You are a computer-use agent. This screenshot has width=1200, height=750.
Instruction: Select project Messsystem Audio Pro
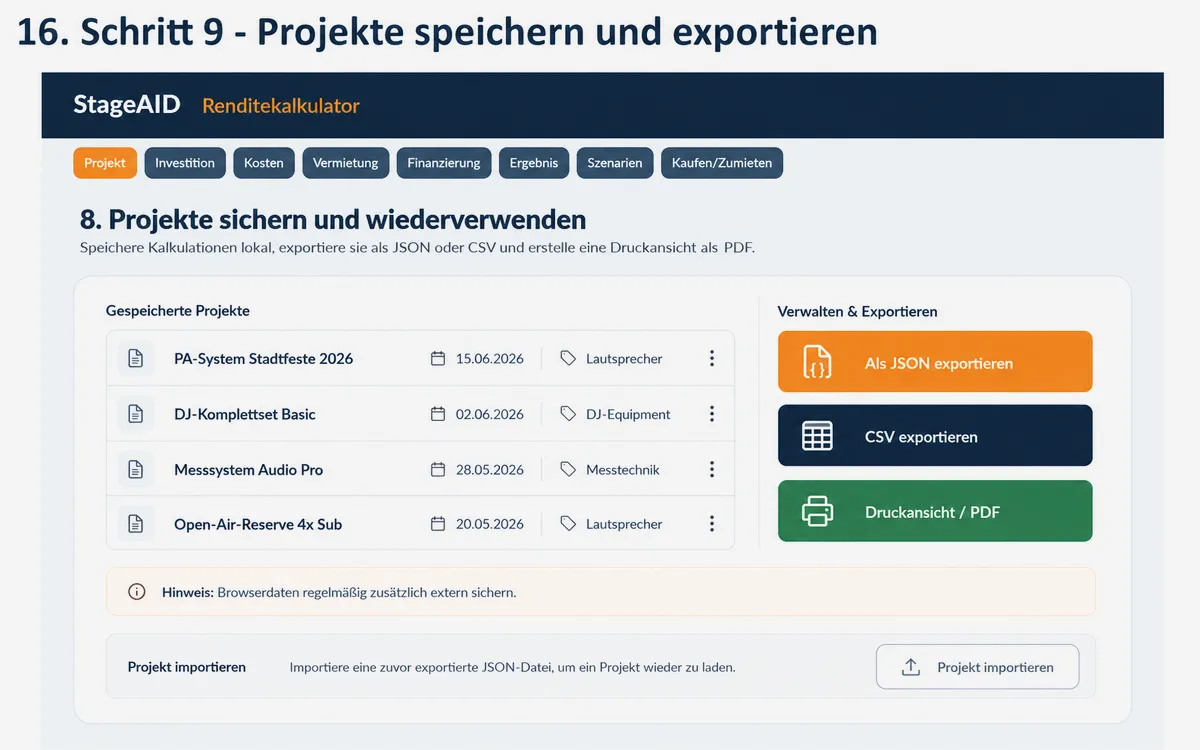pos(248,469)
